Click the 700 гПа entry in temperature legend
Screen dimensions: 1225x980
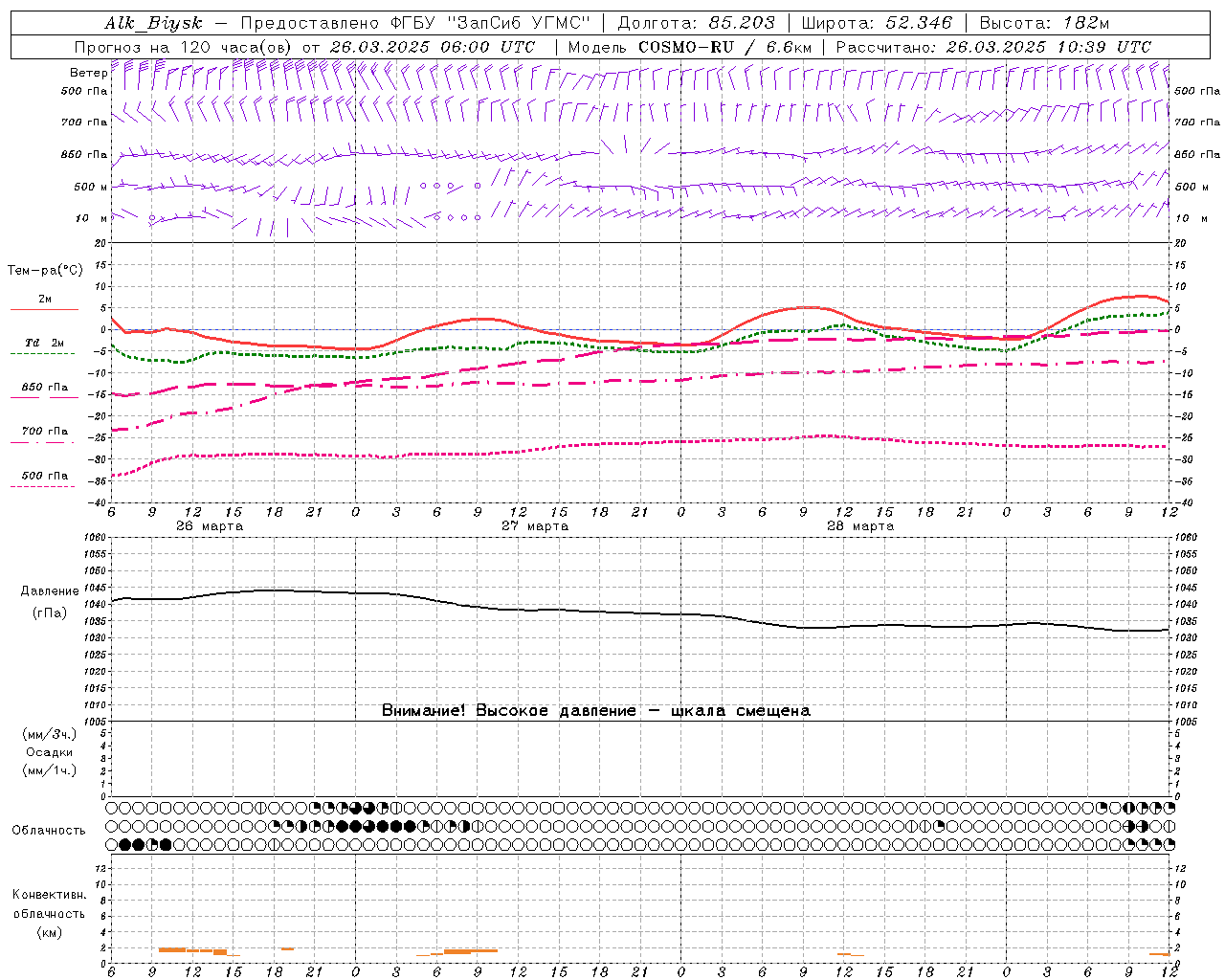pyautogui.click(x=45, y=432)
